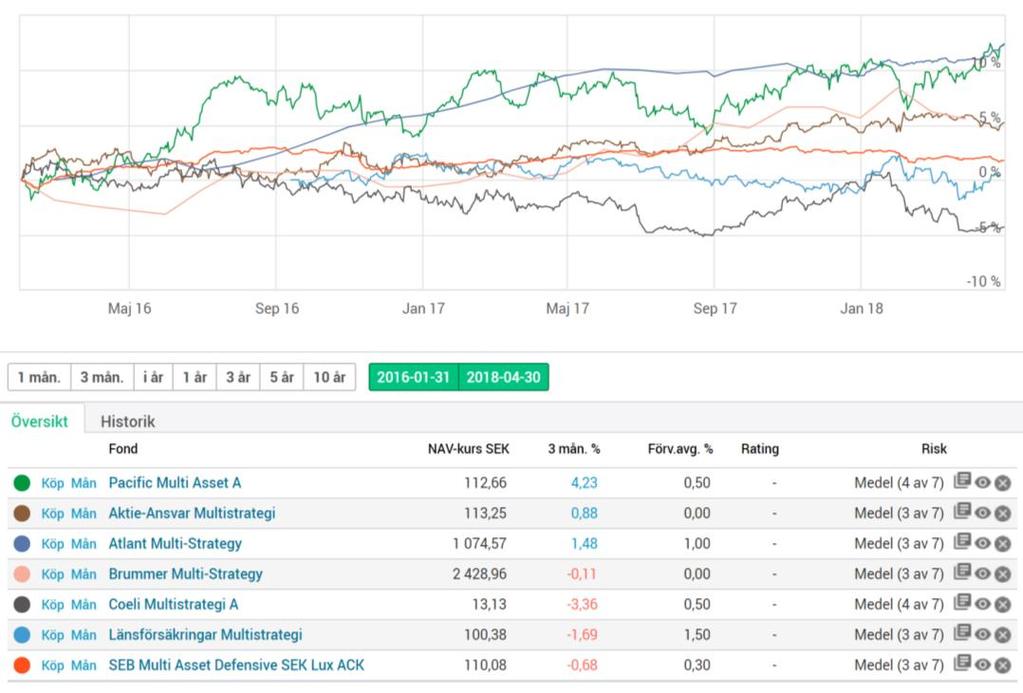The image size is (1023, 693).
Task: Remove Coeli Multistrategi A from comparison
Action: click(x=1003, y=604)
